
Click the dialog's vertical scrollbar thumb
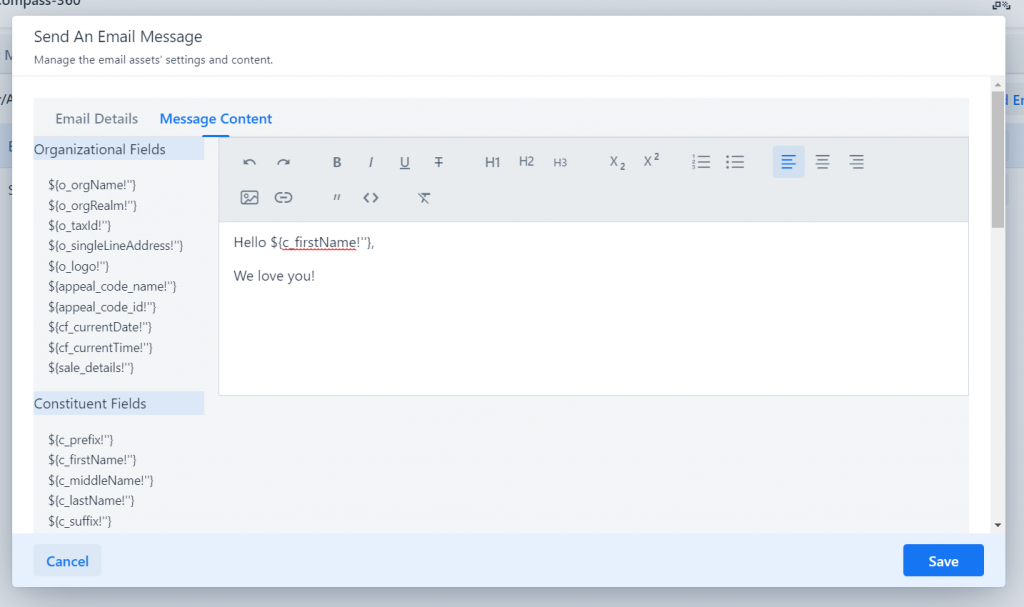coord(997,159)
